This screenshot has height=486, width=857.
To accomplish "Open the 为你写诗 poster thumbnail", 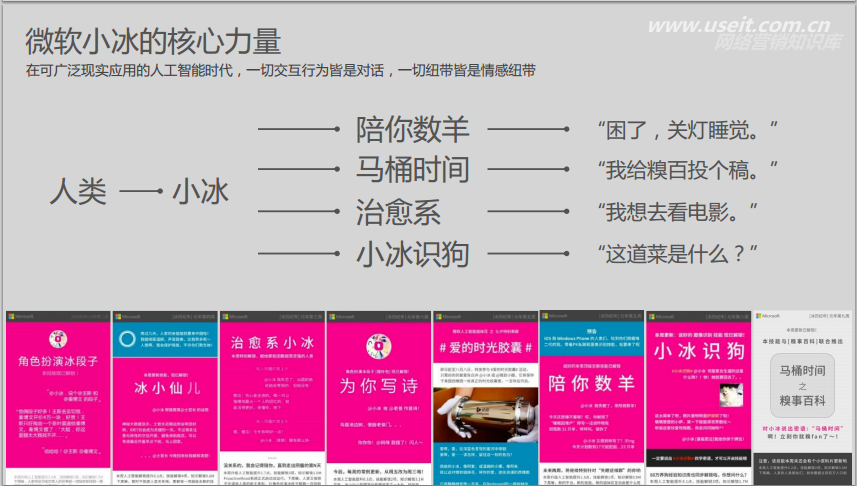I will [379, 398].
